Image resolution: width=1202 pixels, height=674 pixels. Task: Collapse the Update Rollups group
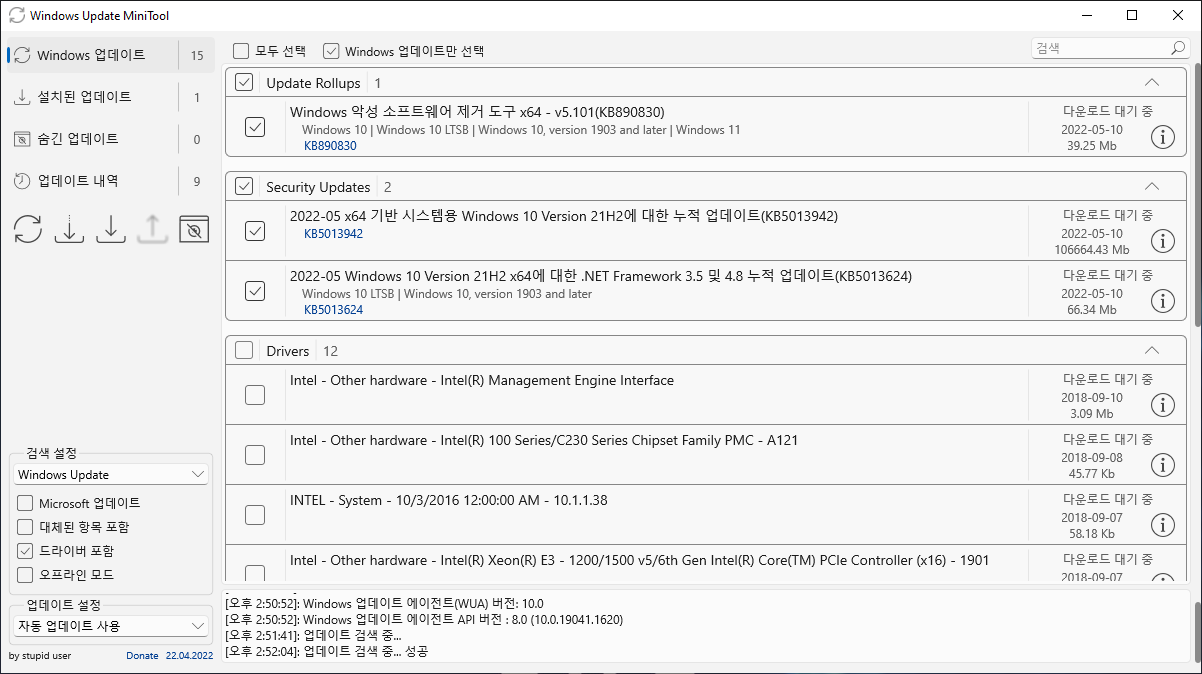(x=1151, y=83)
